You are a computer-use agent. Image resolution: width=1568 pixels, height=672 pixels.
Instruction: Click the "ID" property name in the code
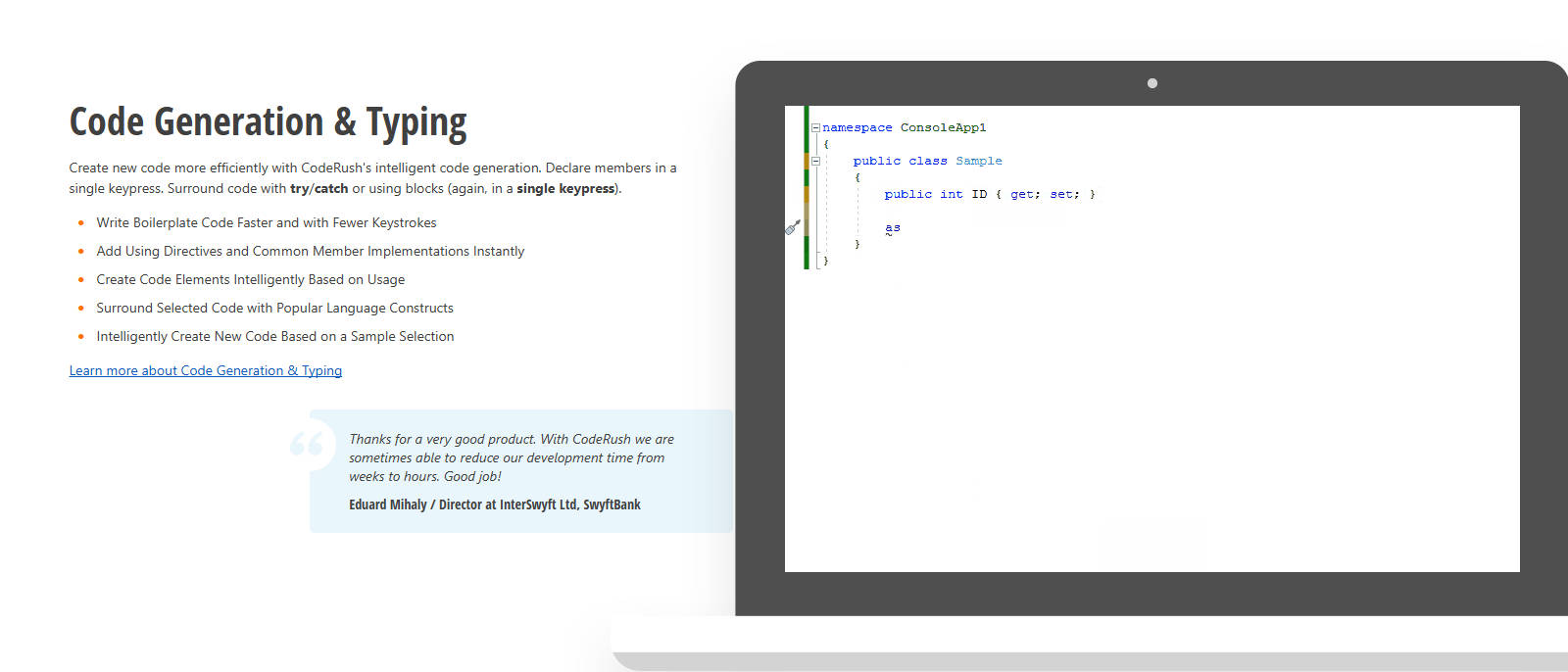979,195
